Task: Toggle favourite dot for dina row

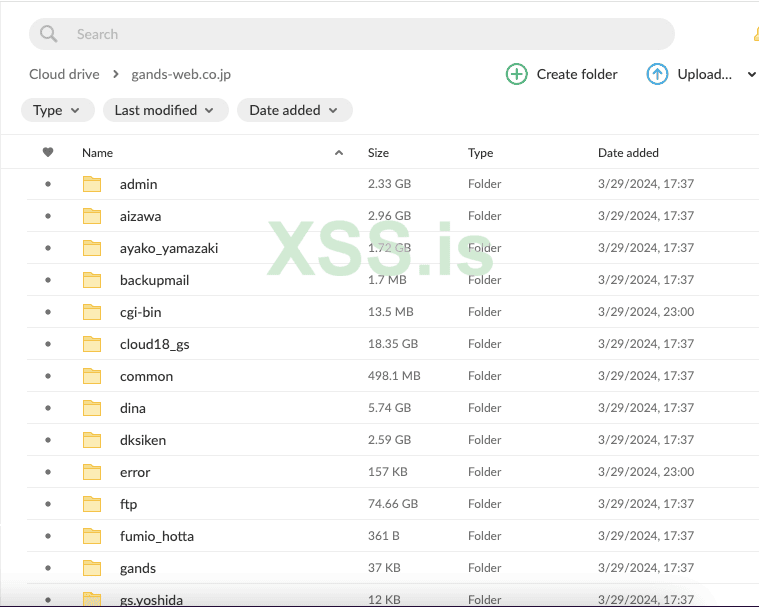Action: [48, 408]
